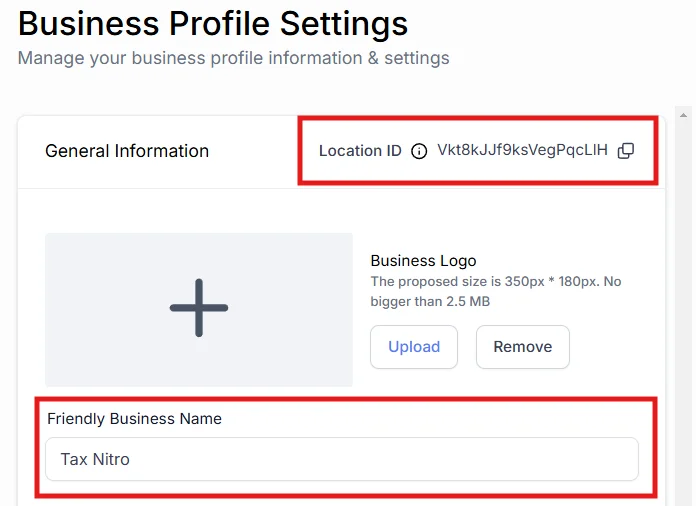
Task: Place cursor after the 'Tax Nitro' text
Action: coord(130,459)
